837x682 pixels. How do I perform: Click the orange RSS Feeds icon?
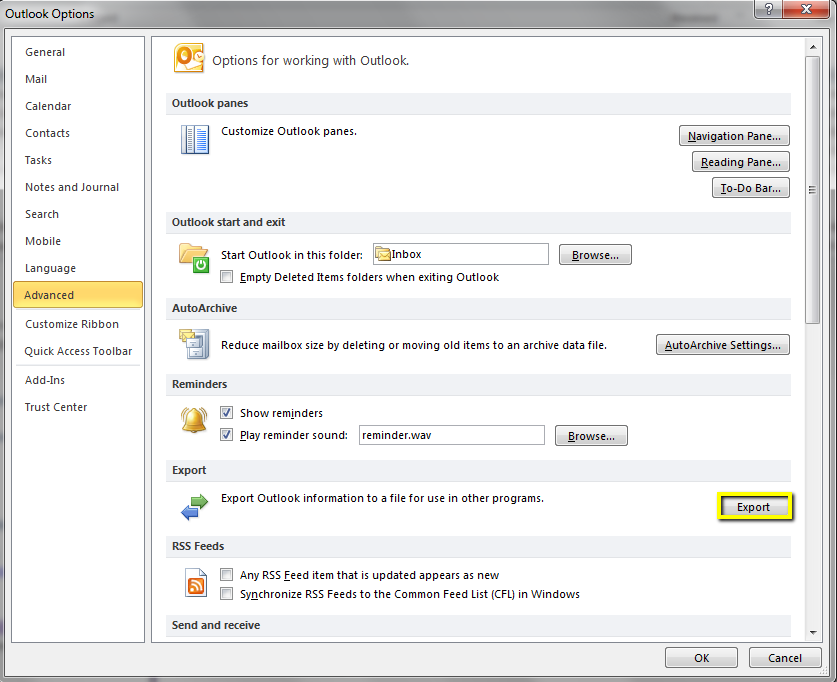pyautogui.click(x=195, y=584)
